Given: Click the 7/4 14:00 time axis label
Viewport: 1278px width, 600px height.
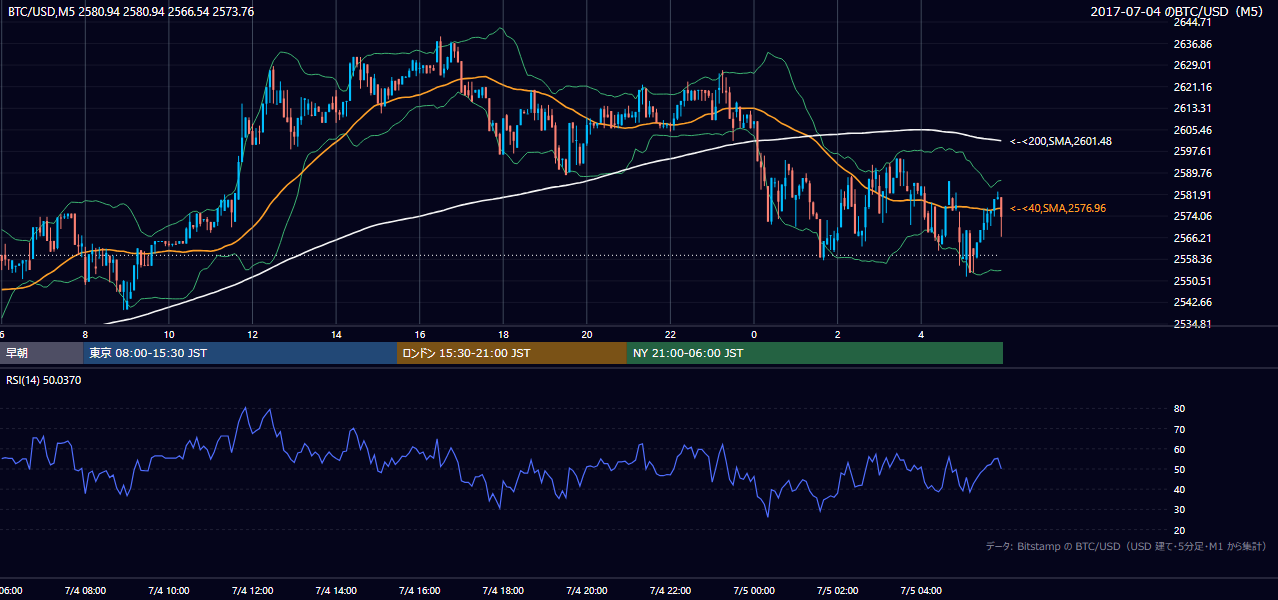Looking at the screenshot, I should tap(336, 591).
